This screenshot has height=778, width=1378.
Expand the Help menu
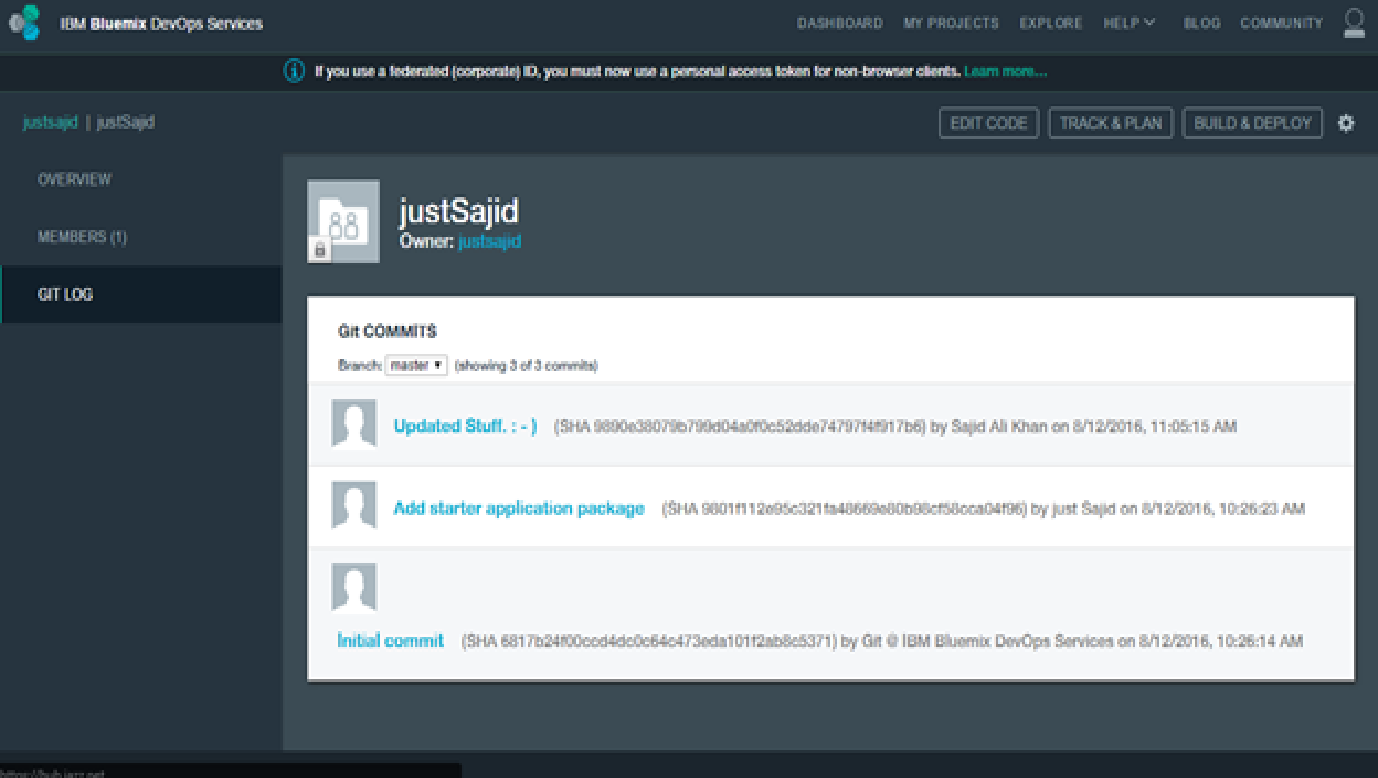point(1129,23)
